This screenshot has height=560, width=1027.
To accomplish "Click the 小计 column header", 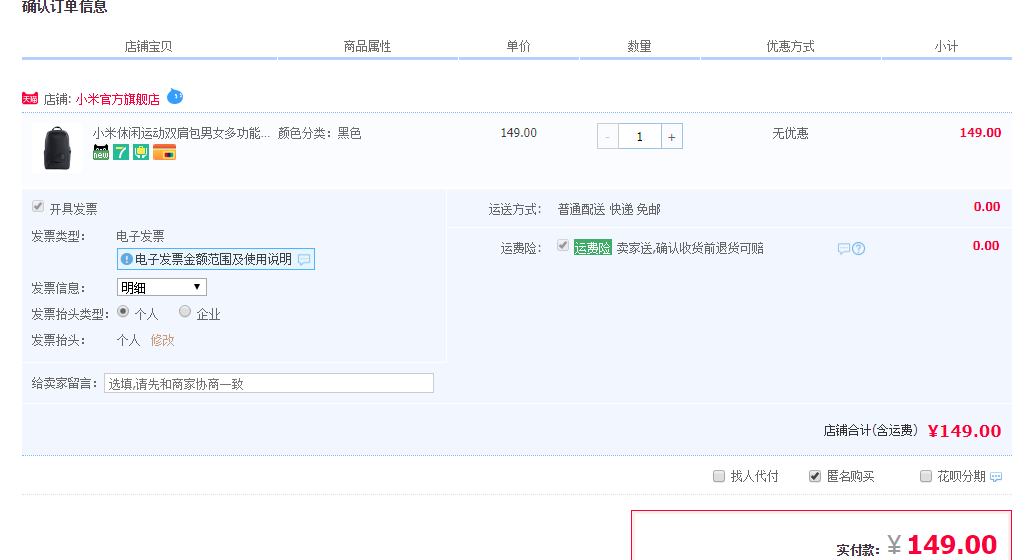I will pos(946,47).
